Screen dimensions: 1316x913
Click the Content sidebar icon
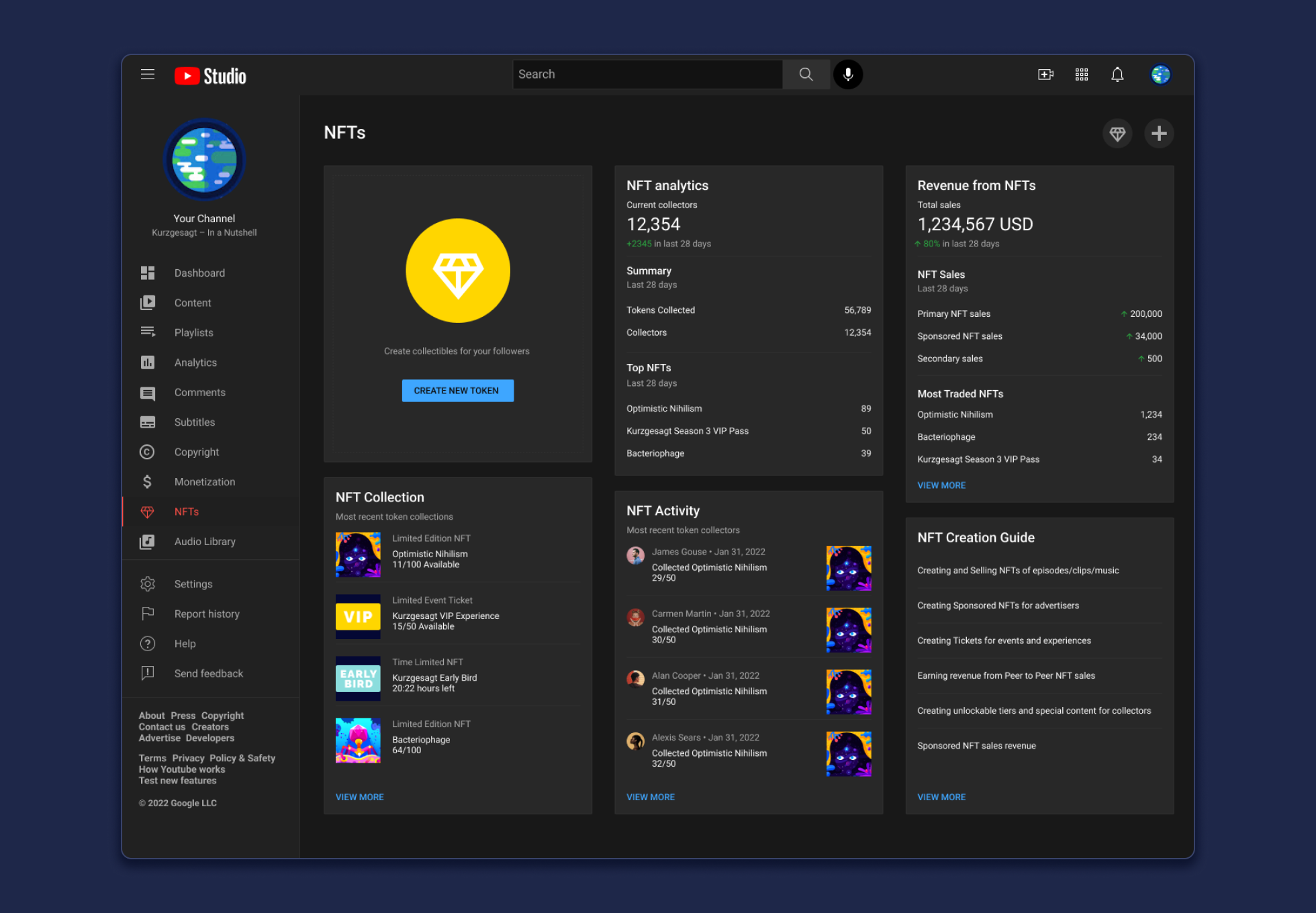tap(148, 303)
